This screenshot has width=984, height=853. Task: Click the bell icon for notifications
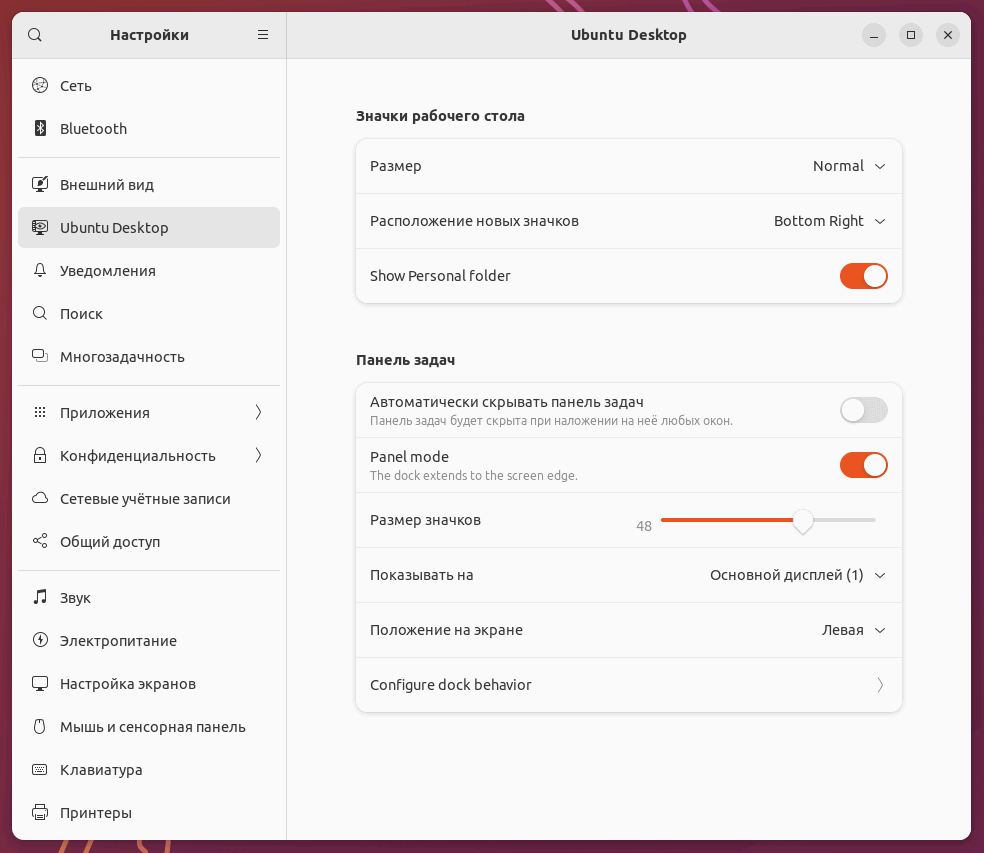point(40,271)
